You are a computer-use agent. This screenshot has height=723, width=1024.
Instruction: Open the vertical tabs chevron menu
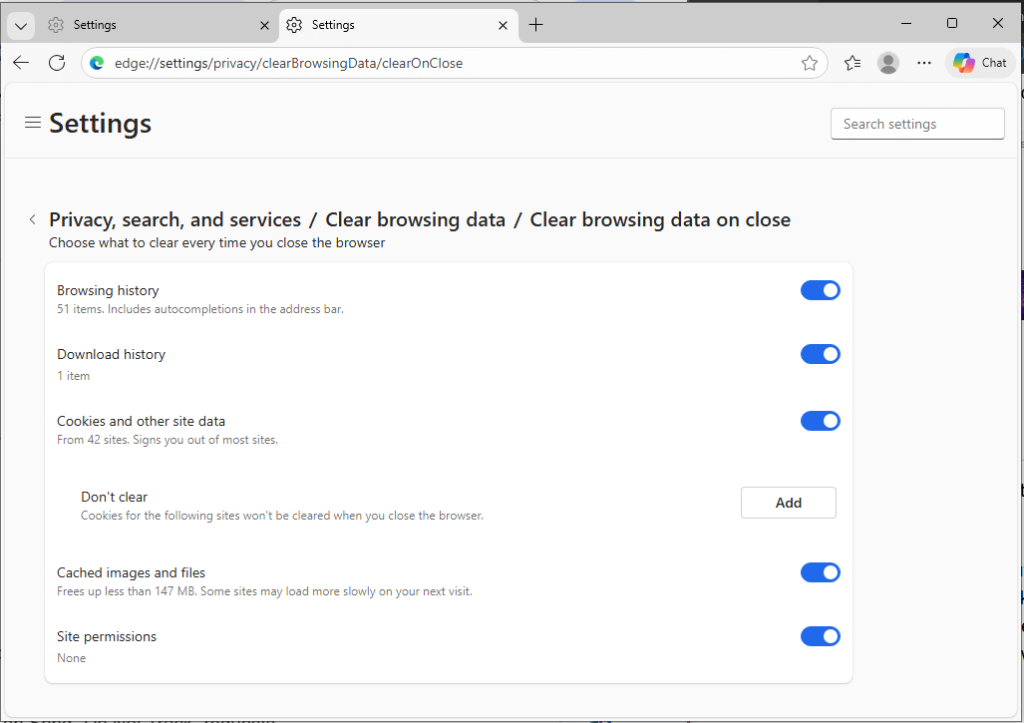[x=20, y=24]
